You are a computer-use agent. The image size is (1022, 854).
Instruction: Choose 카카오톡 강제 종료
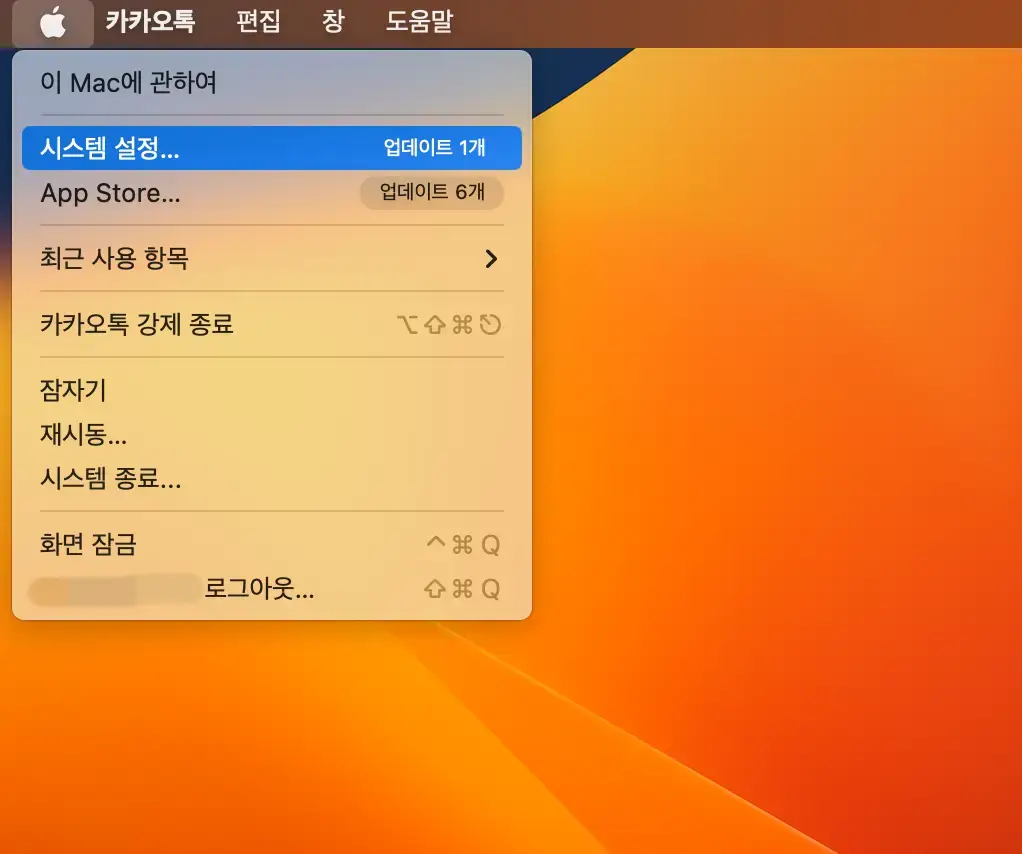(272, 324)
